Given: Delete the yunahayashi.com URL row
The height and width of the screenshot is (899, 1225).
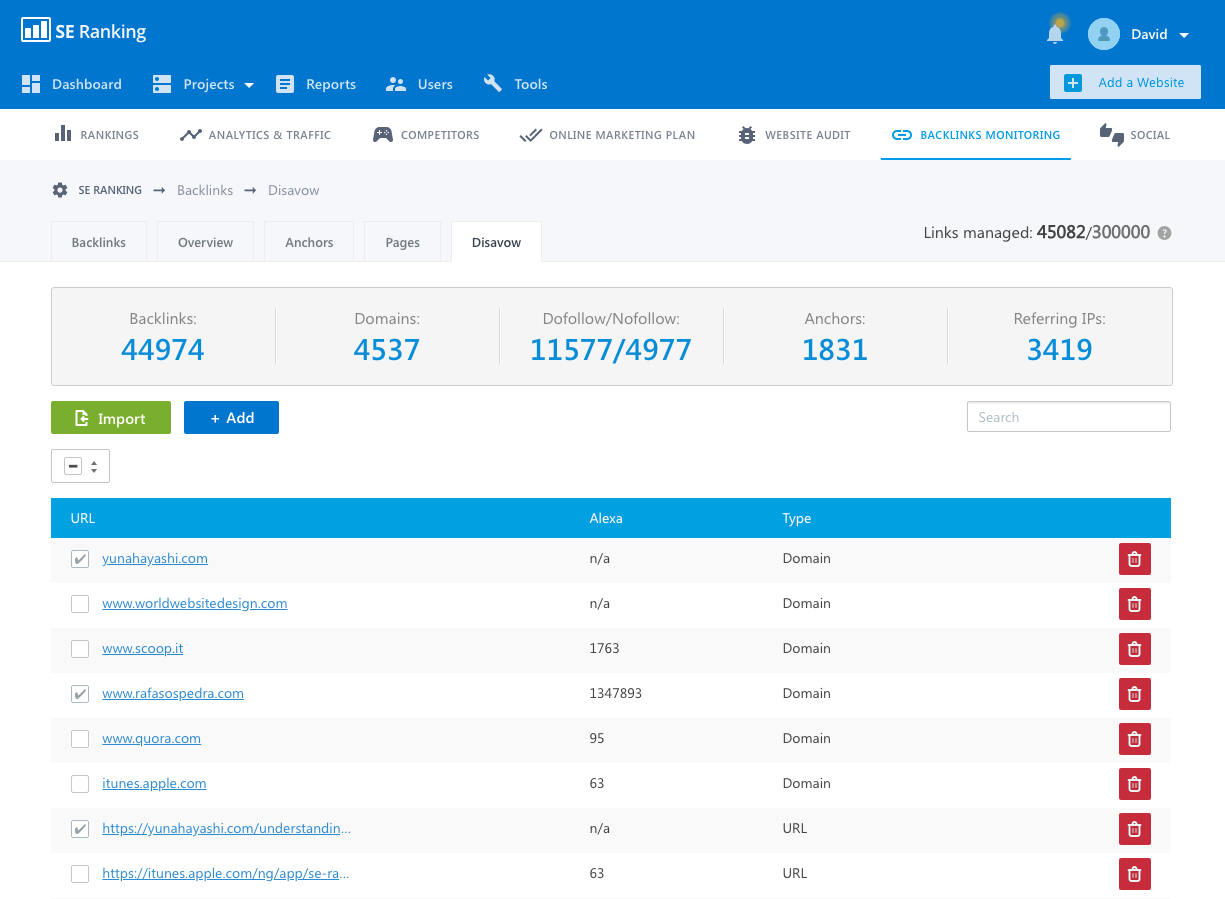Looking at the screenshot, I should pos(1134,829).
